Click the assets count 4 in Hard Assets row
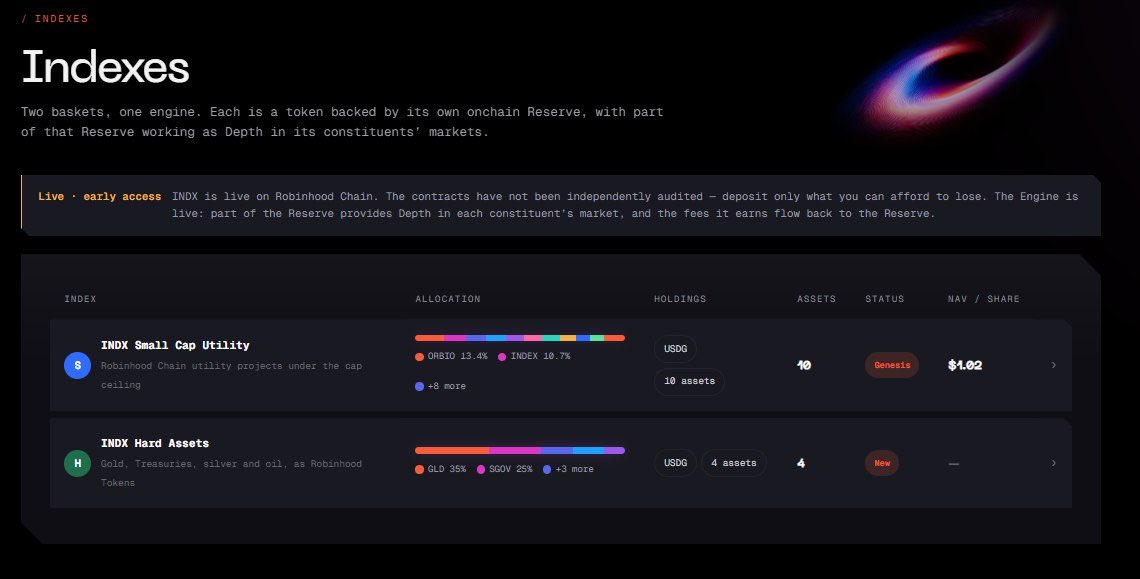 point(800,463)
